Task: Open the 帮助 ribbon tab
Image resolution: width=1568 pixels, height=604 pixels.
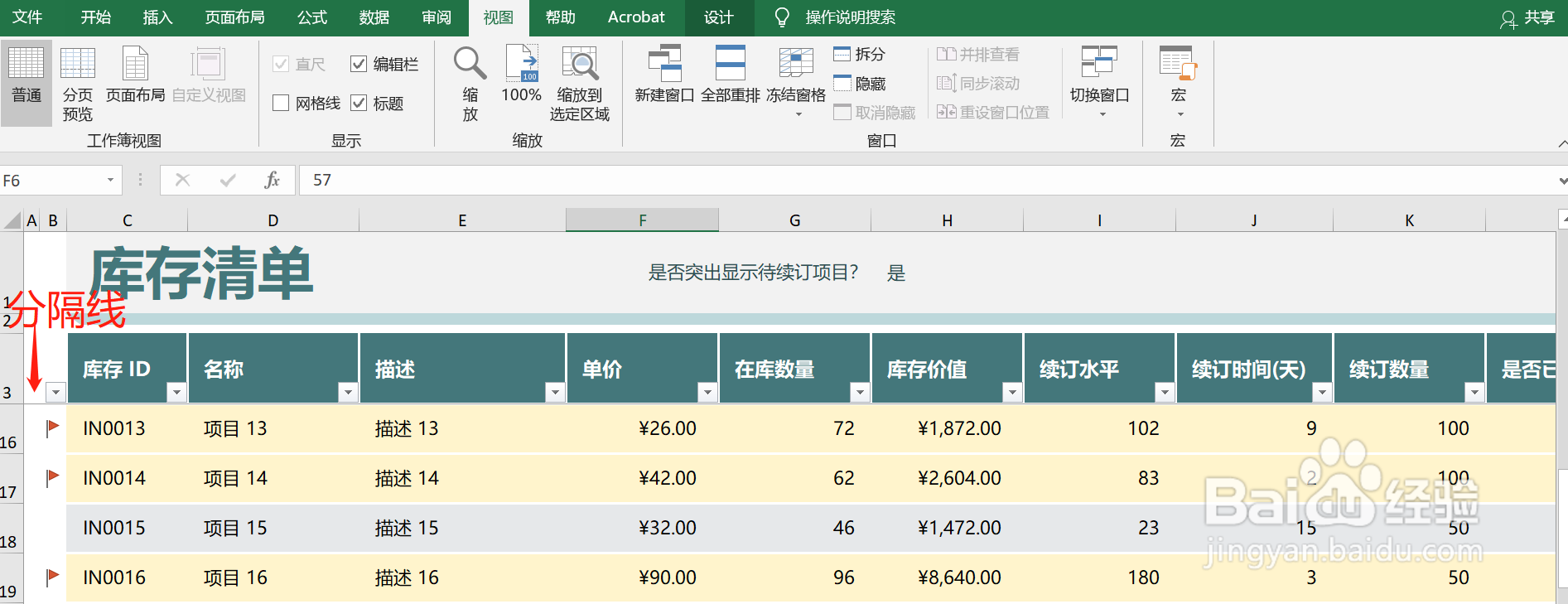Action: 561,17
